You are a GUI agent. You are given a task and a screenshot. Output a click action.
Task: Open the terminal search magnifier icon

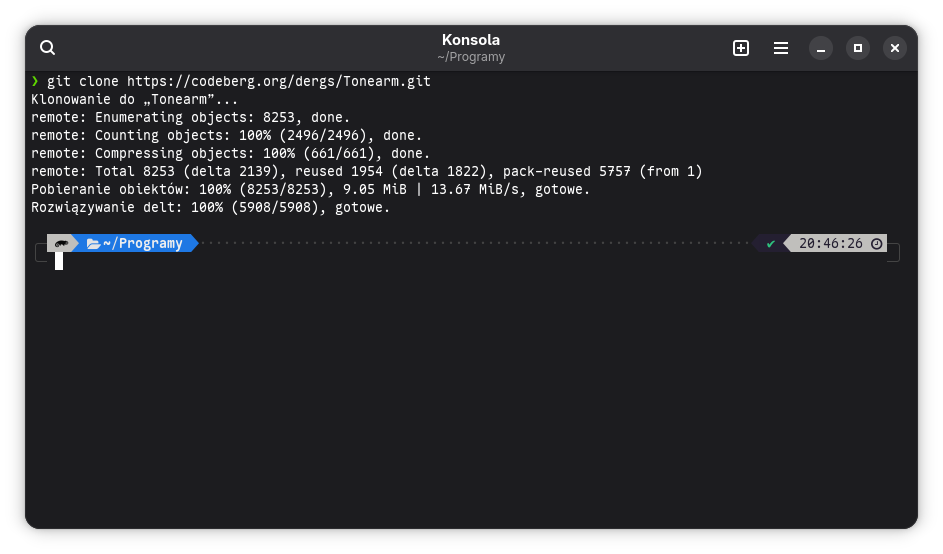[x=48, y=48]
